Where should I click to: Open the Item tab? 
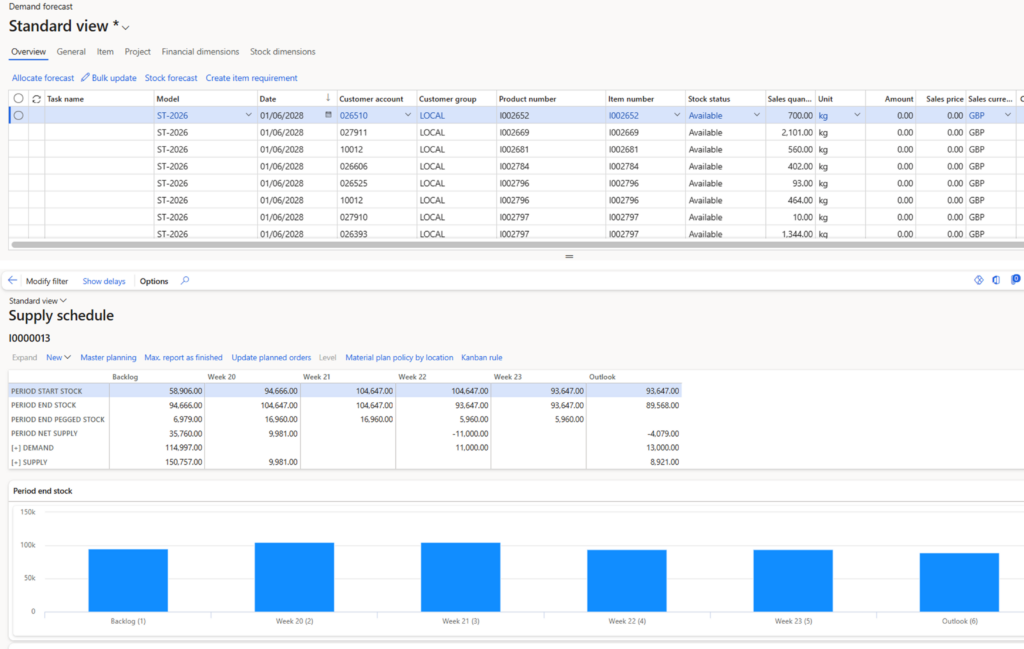(105, 52)
